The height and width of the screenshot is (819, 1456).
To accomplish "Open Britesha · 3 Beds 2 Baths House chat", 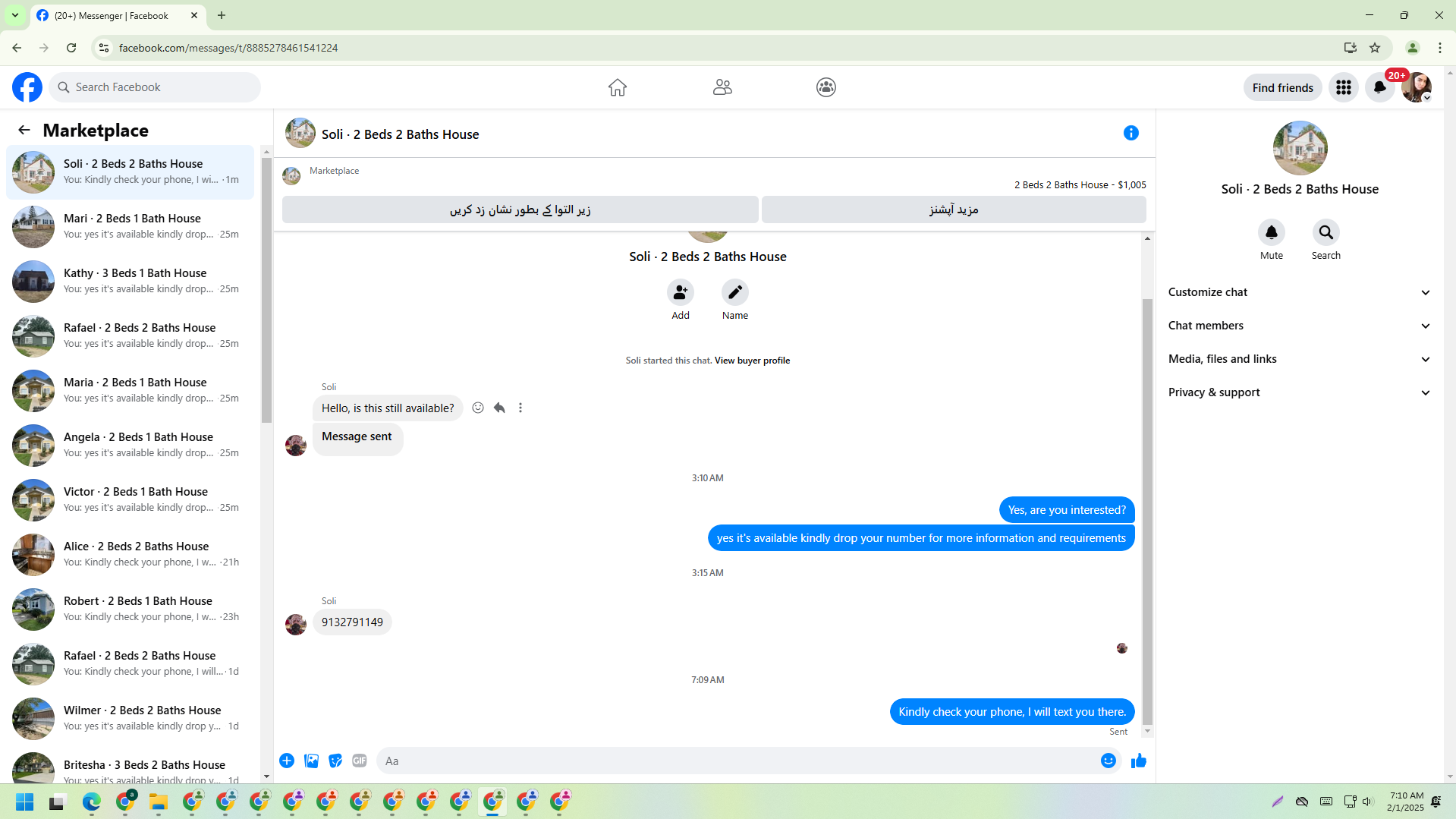I will point(131,767).
